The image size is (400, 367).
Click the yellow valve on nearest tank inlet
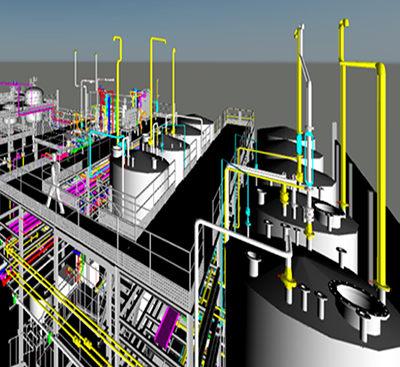point(288,281)
